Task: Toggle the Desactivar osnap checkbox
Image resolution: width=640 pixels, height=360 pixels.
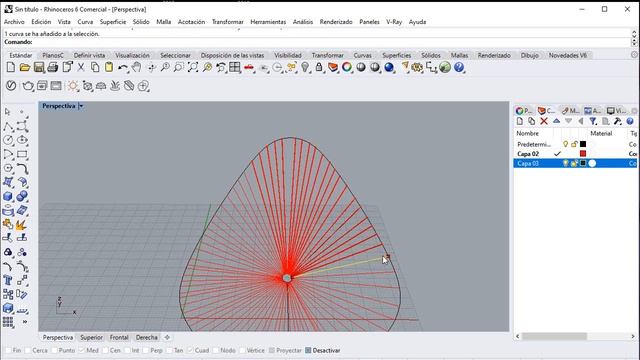Action: coord(308,350)
